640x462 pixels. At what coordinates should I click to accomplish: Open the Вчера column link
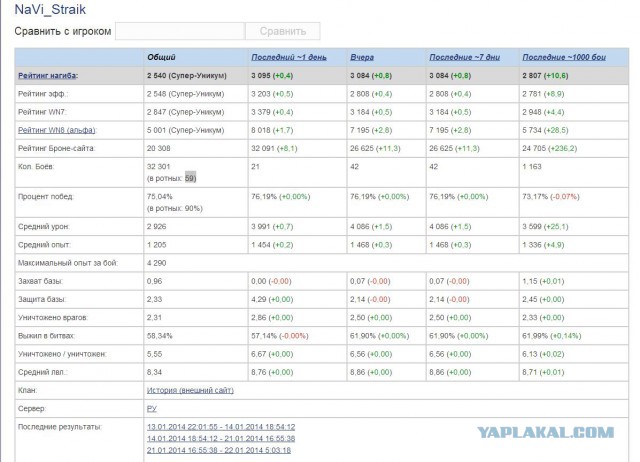pos(362,58)
